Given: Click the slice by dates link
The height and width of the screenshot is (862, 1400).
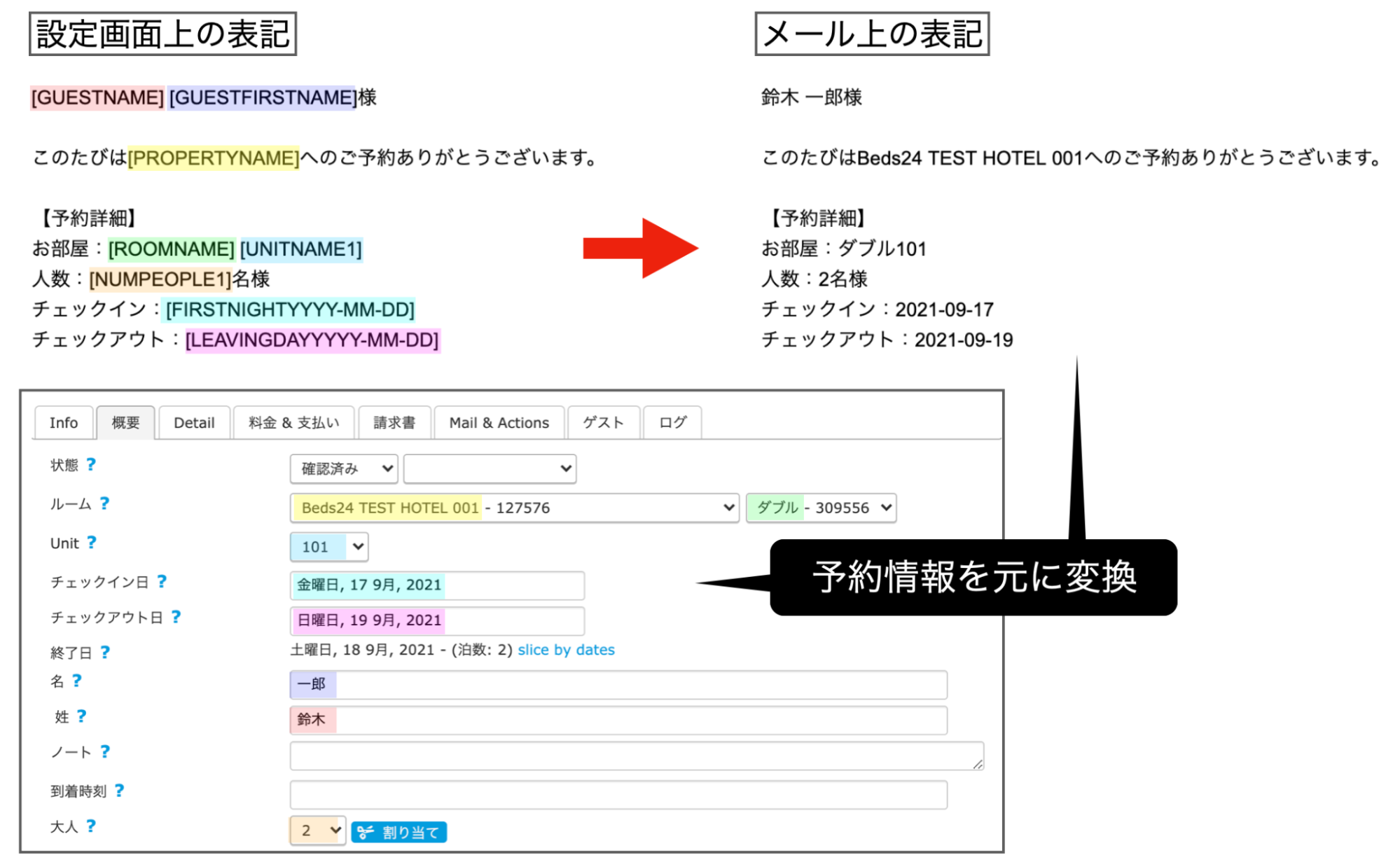Looking at the screenshot, I should coord(566,649).
